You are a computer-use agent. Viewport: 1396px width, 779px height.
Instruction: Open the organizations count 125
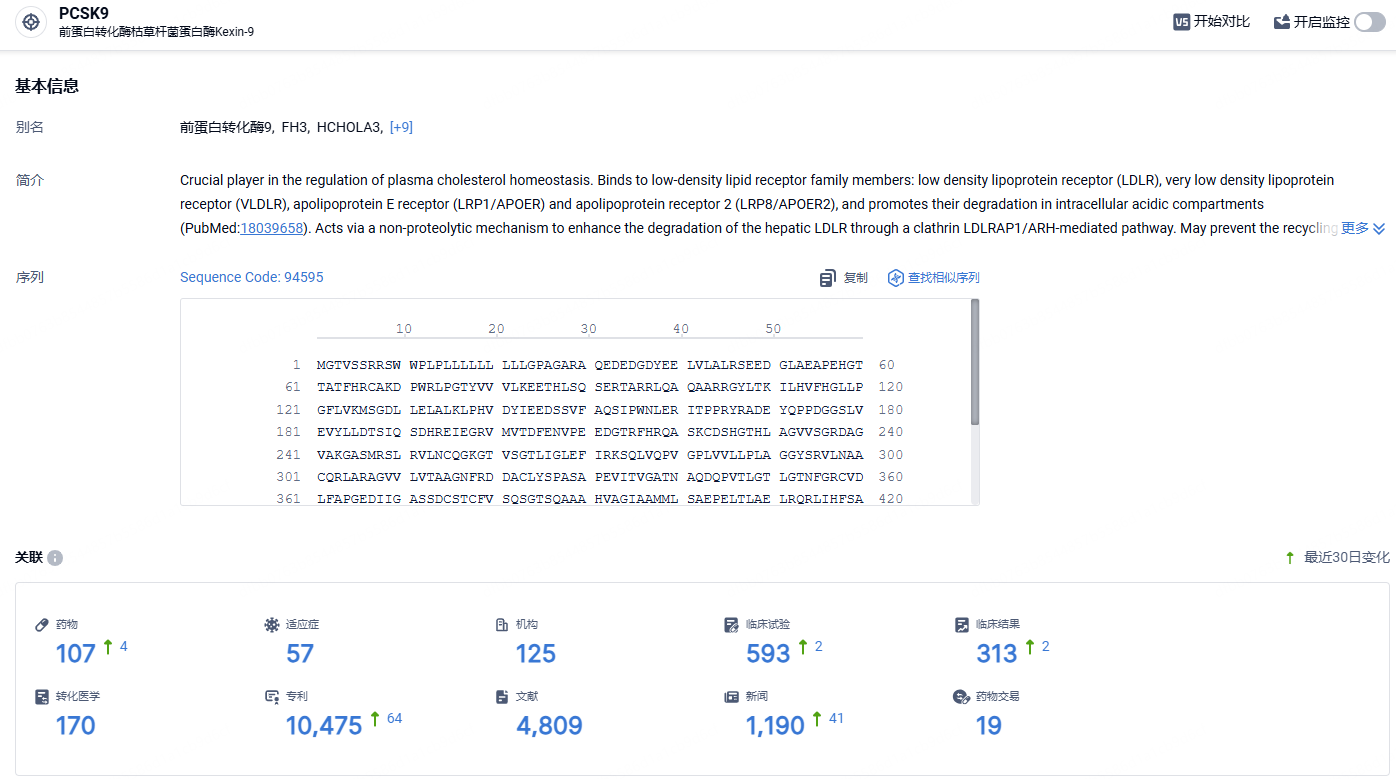click(x=536, y=653)
